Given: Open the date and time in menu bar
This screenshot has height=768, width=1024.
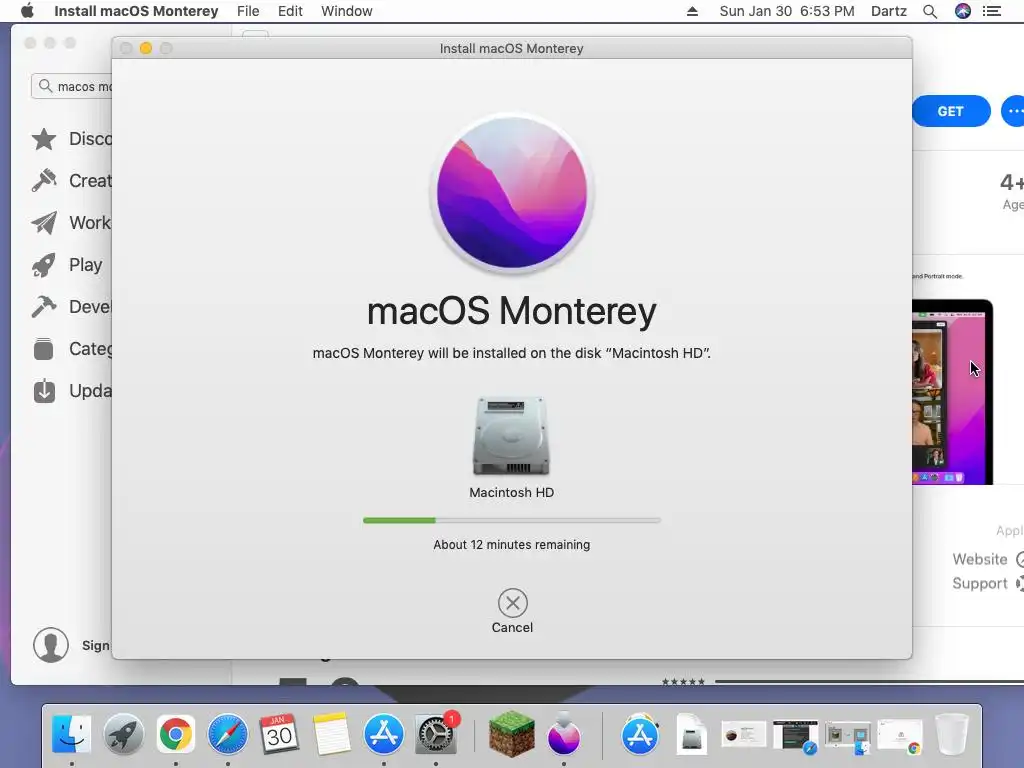Looking at the screenshot, I should [x=786, y=11].
